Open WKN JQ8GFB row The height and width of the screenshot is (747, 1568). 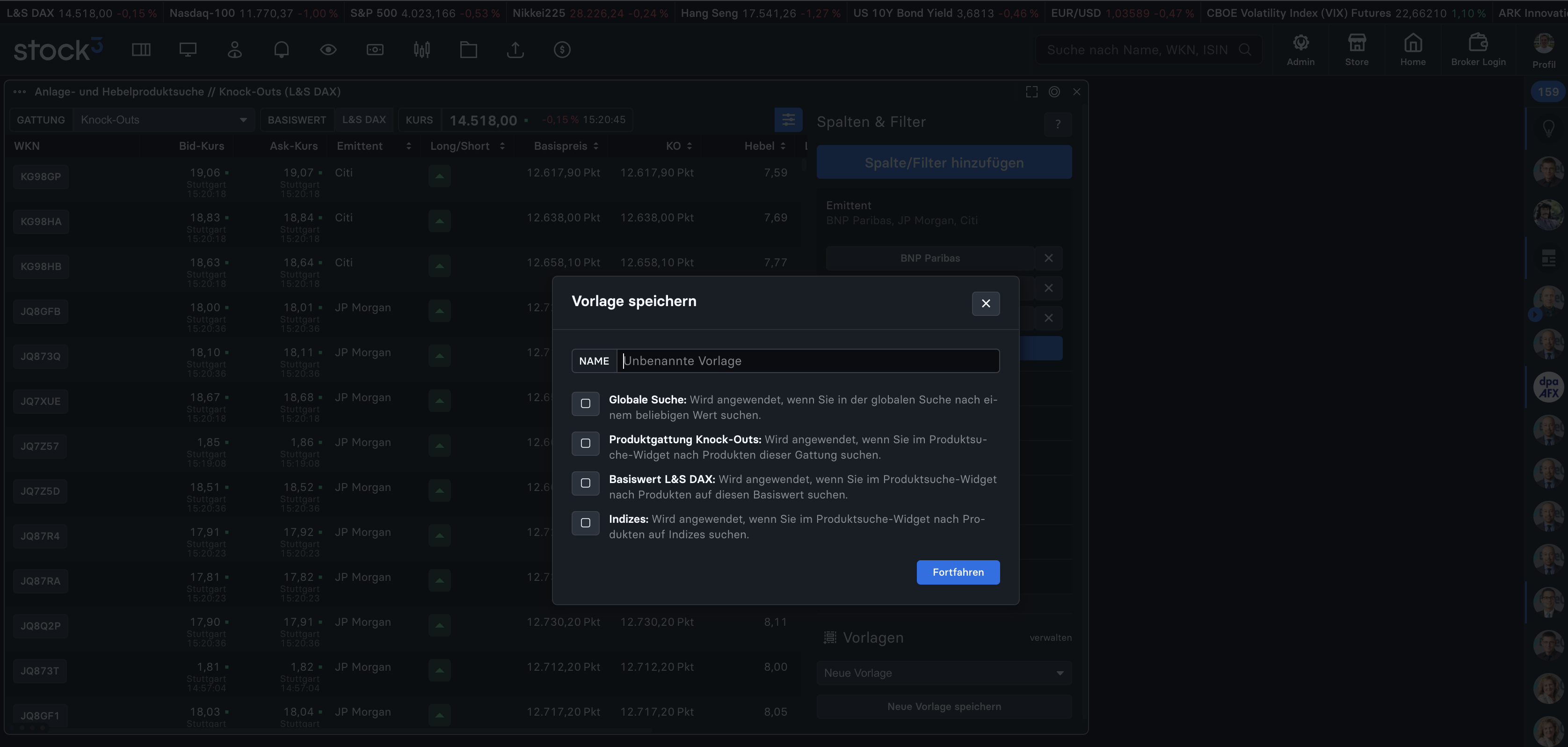(x=41, y=312)
